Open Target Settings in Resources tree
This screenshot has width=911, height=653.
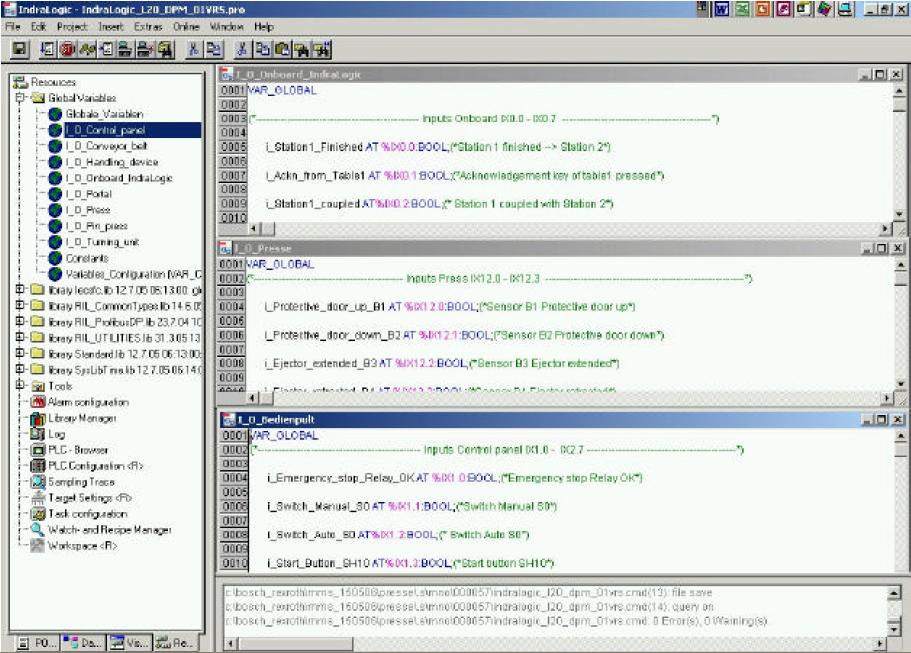(89, 498)
